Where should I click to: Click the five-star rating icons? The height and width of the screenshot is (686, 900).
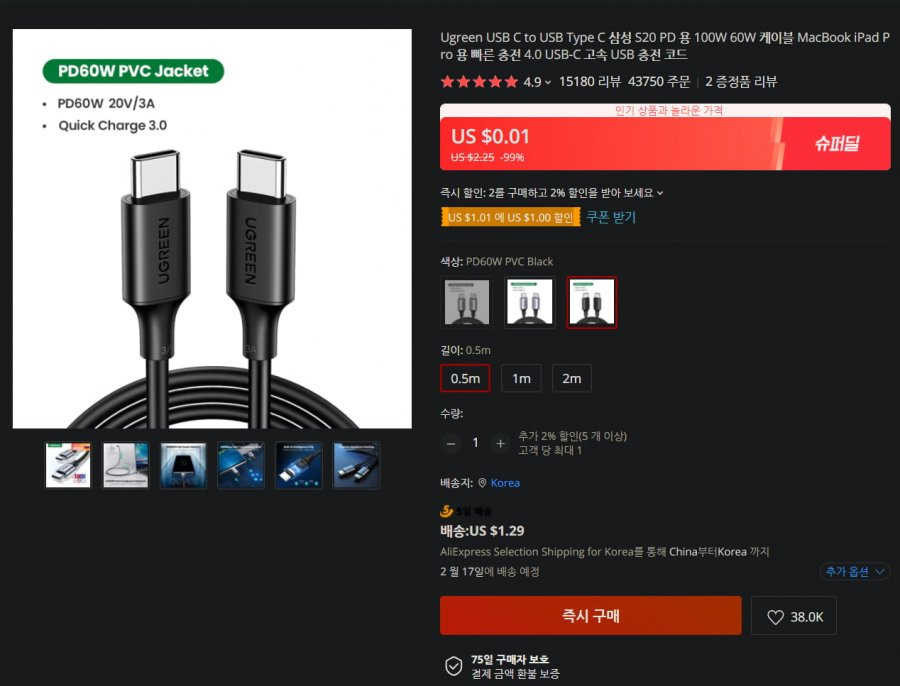pos(479,82)
